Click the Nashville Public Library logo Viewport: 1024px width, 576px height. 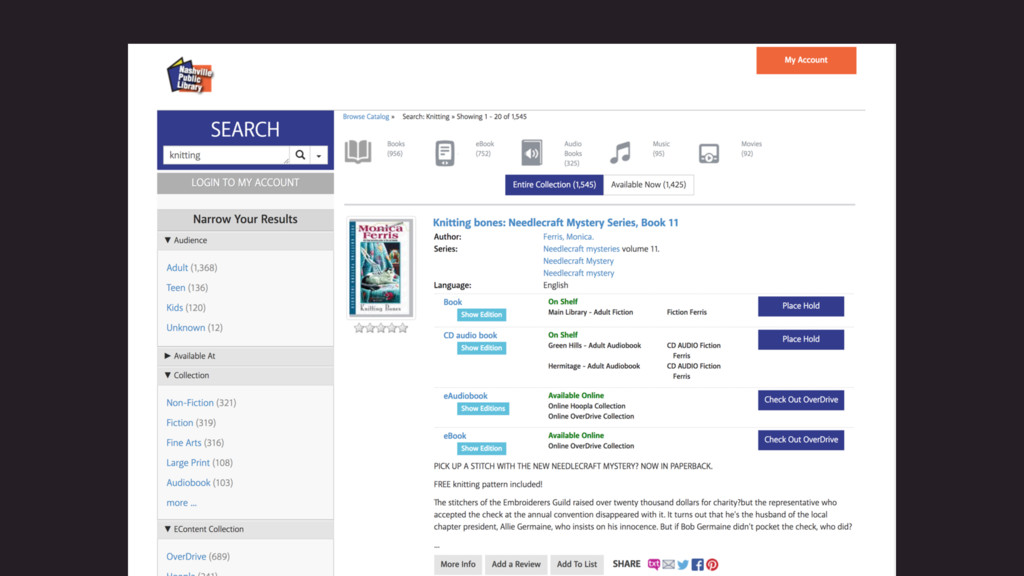click(x=190, y=76)
